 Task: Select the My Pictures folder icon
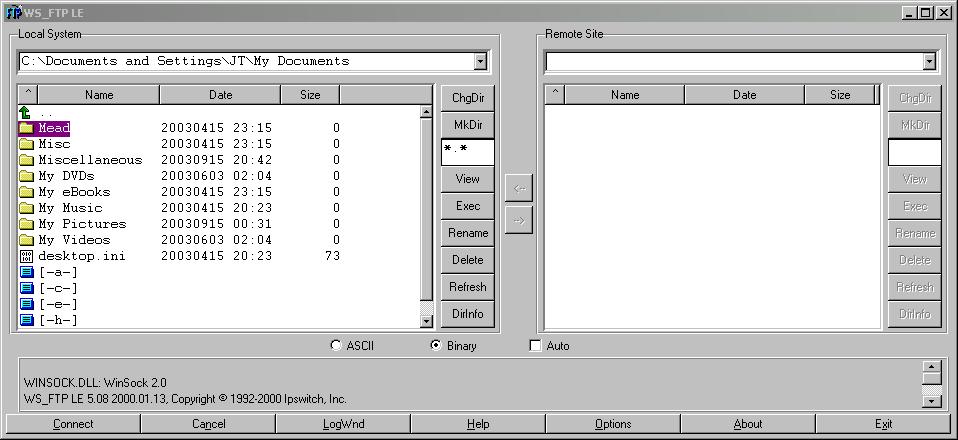click(26, 224)
